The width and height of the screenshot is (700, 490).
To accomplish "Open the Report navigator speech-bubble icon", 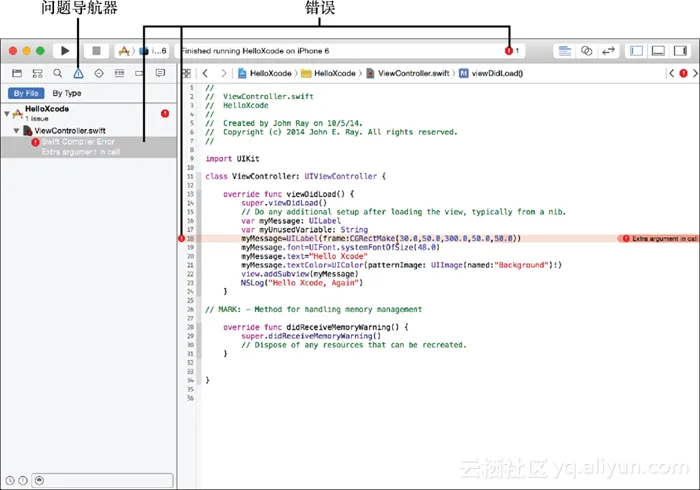I will tap(160, 73).
